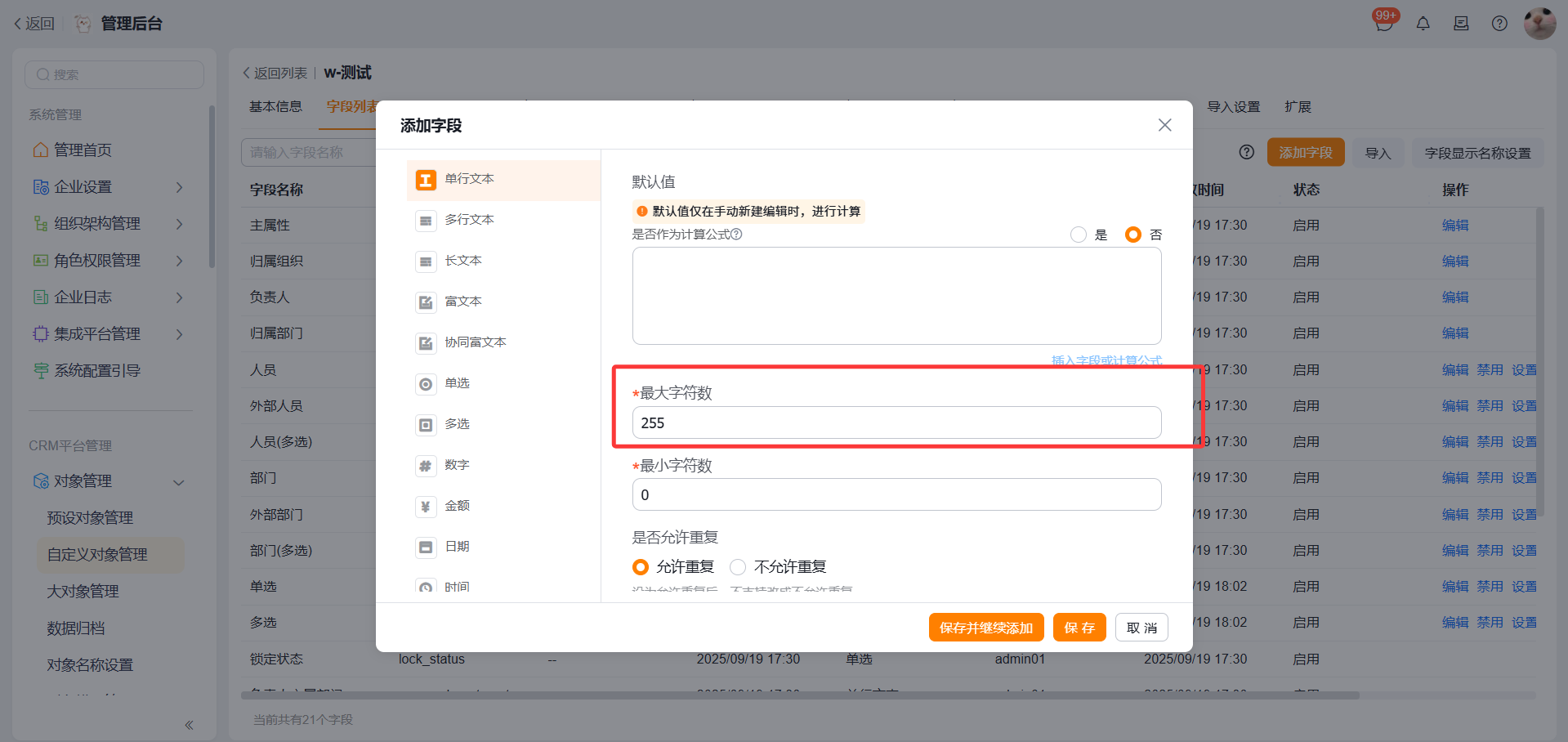
Task: Collapse the 对象管理 section
Action: (179, 482)
